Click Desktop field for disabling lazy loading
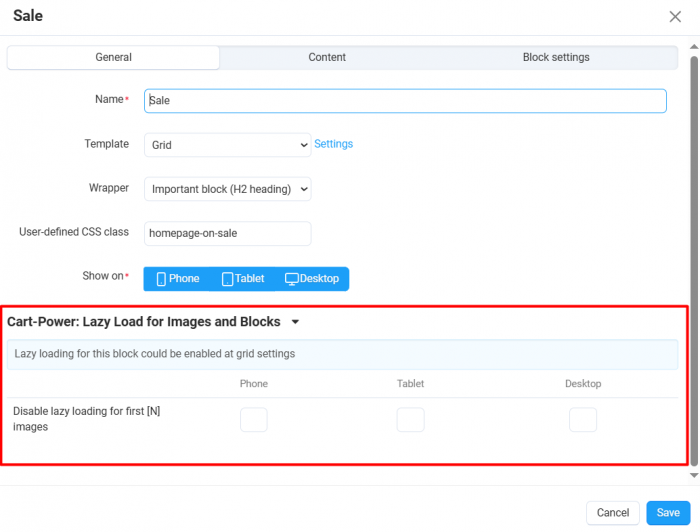This screenshot has width=700, height=532. click(583, 420)
